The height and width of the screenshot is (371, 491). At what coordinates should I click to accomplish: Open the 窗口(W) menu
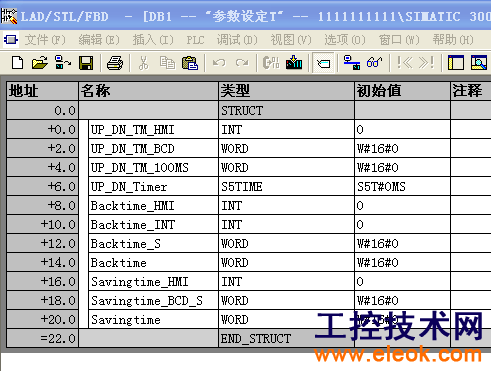point(399,40)
